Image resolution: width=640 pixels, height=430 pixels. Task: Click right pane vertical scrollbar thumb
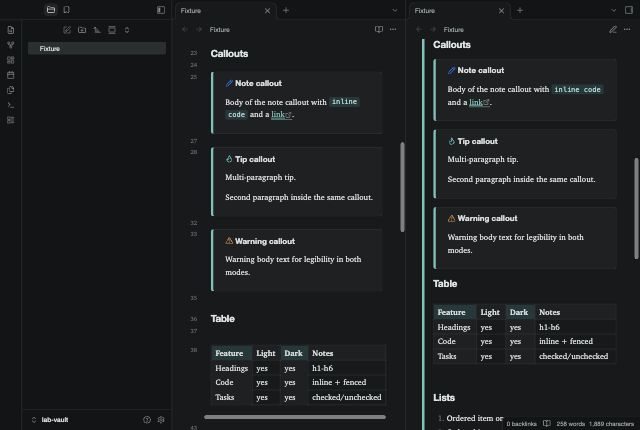pos(636,208)
